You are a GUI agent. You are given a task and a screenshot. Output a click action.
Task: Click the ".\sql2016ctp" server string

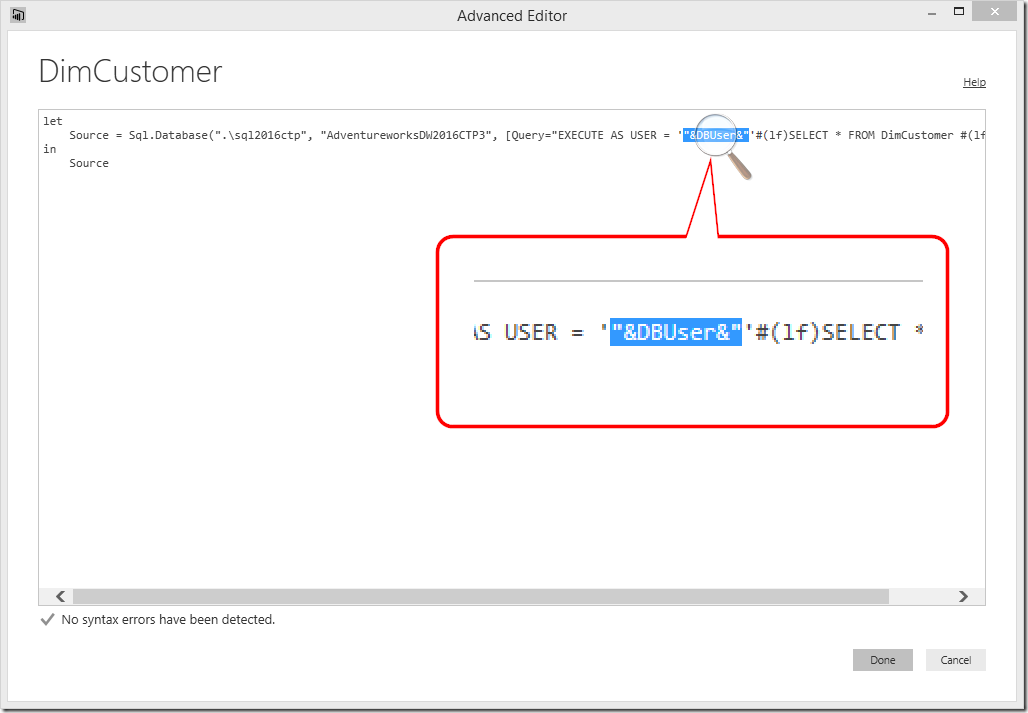pyautogui.click(x=262, y=135)
